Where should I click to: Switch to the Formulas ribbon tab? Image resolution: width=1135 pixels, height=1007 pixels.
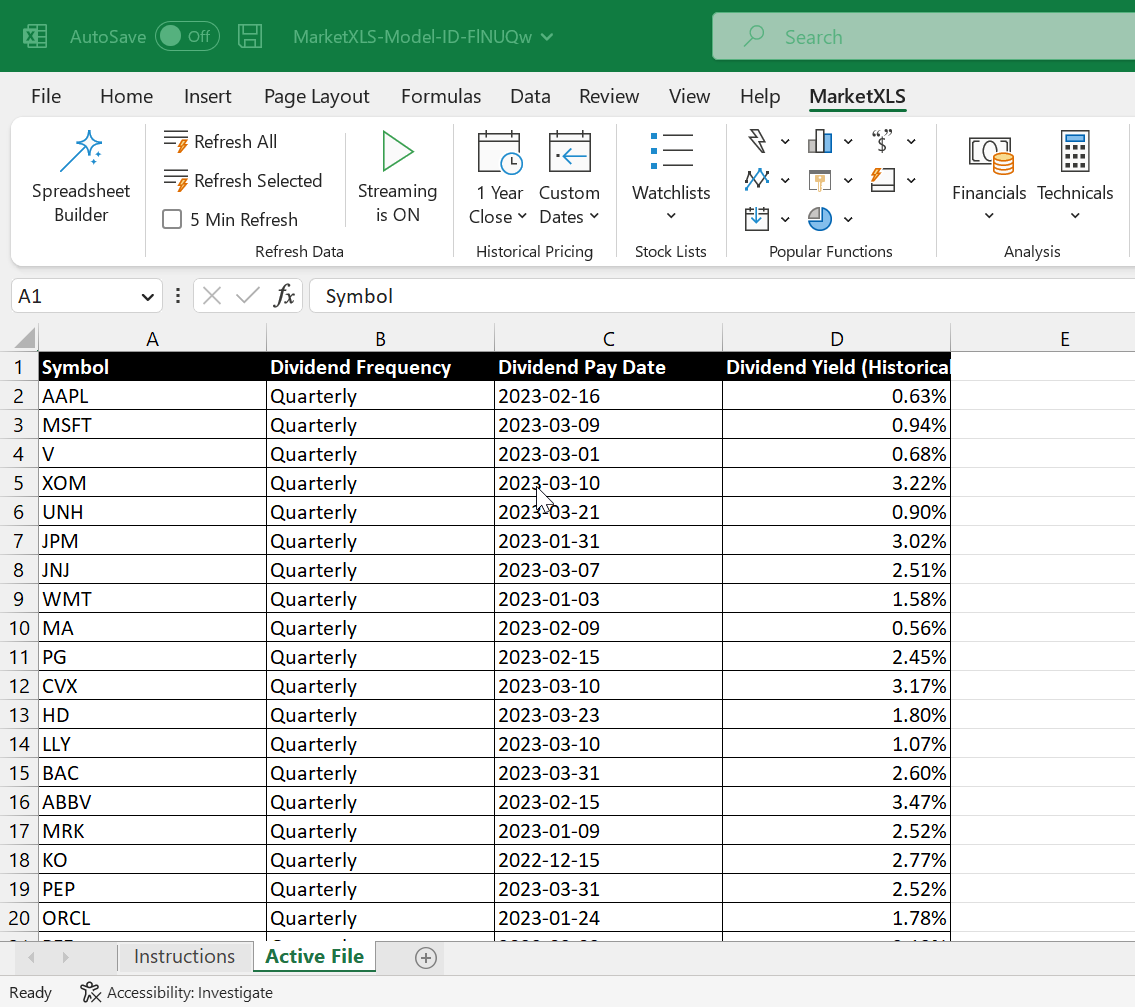pyautogui.click(x=441, y=96)
